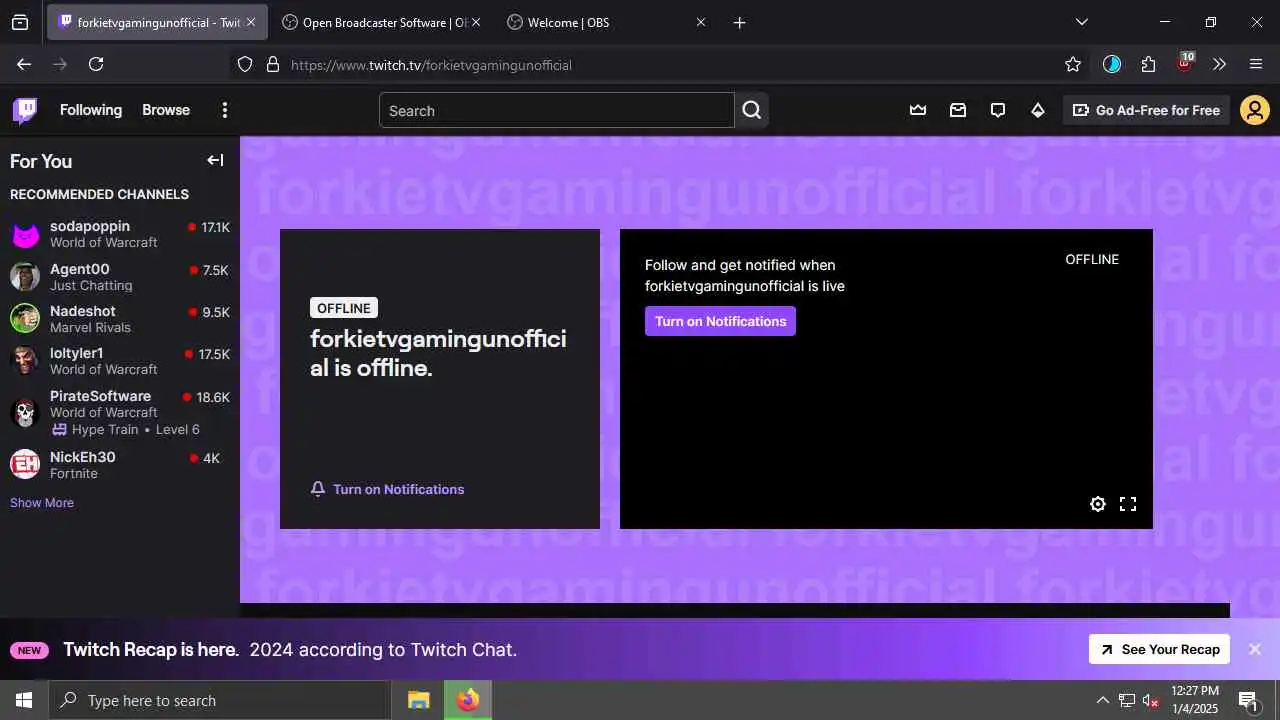Open Firefox extensions puzzle icon
Screen dimensions: 1280x720
(x=1148, y=64)
